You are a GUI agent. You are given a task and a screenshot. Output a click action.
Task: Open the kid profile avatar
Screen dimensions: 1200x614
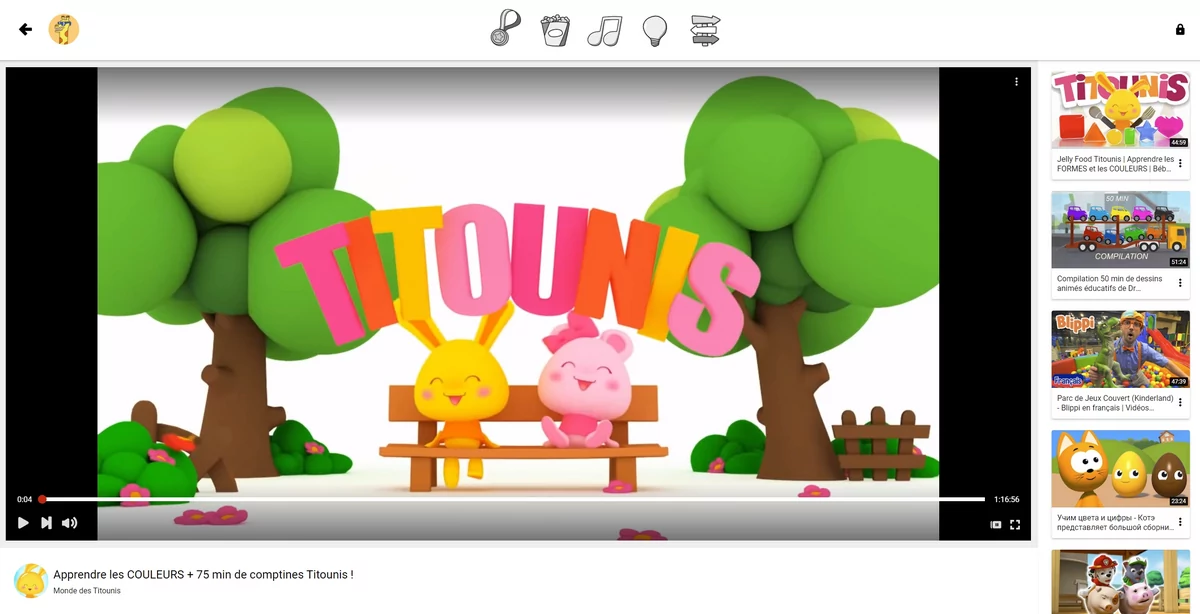click(64, 30)
